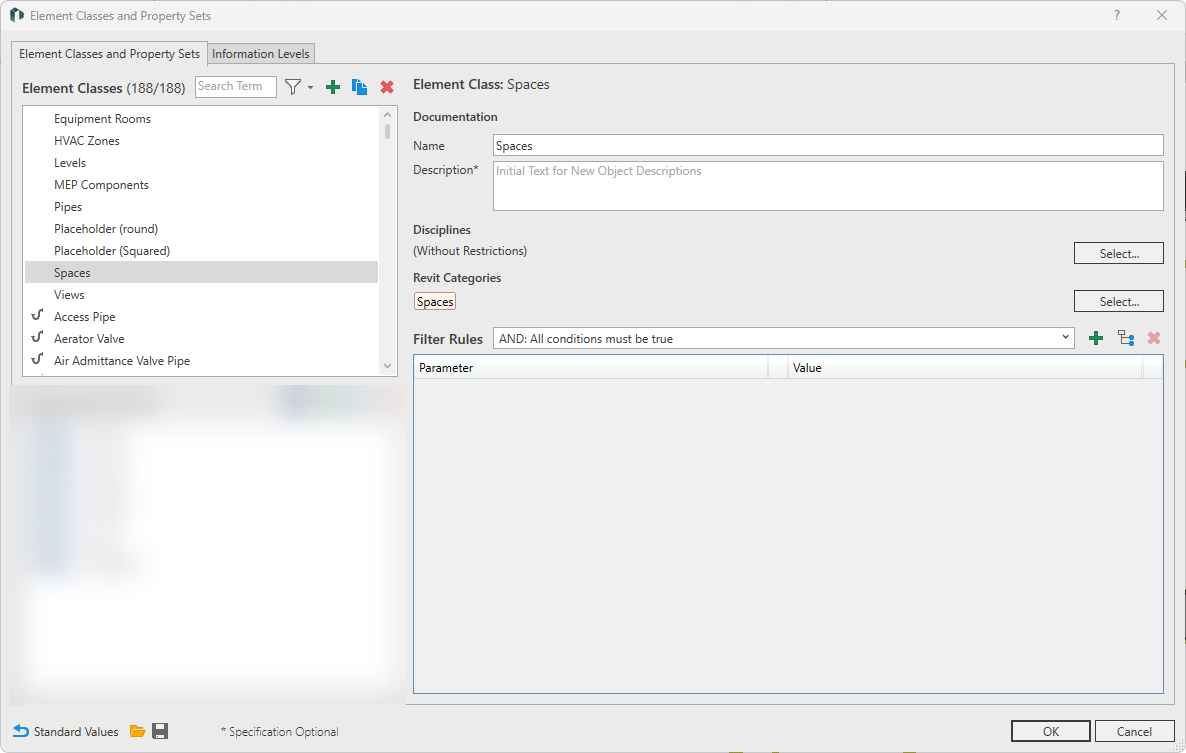Click the Aerator Valve class icon

pos(37,338)
